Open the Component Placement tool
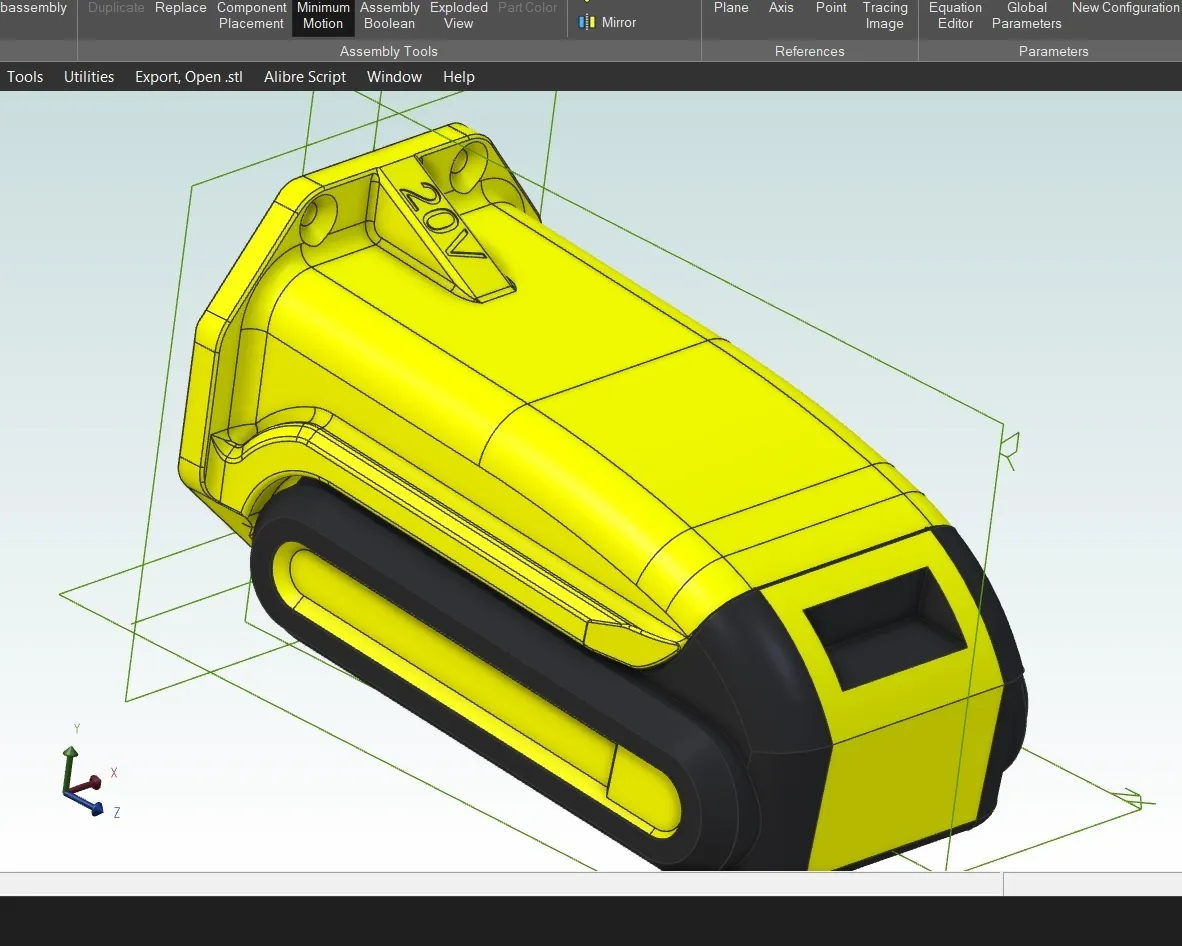 (251, 16)
